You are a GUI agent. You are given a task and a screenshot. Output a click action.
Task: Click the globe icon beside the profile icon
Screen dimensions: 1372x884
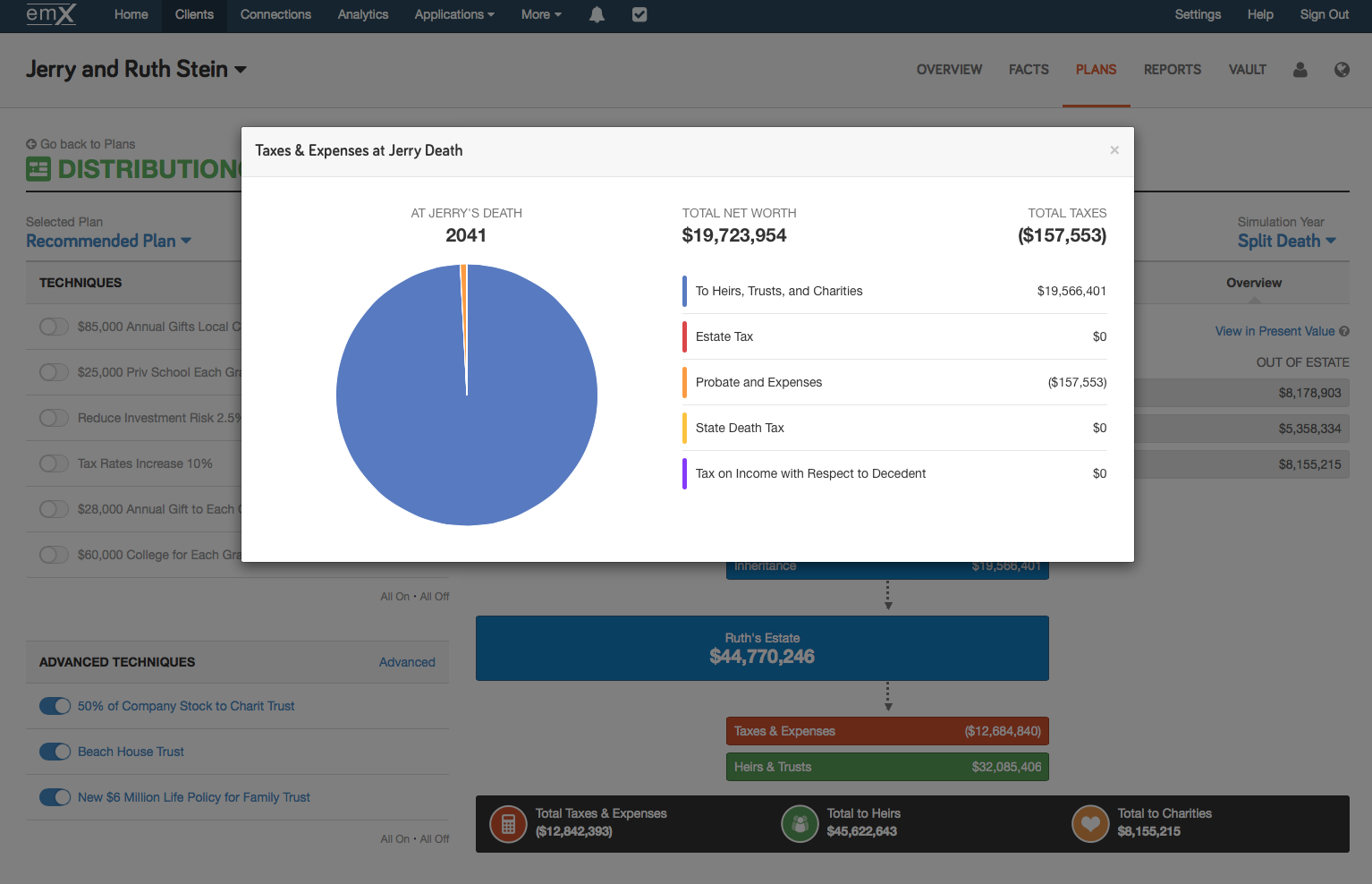point(1342,69)
